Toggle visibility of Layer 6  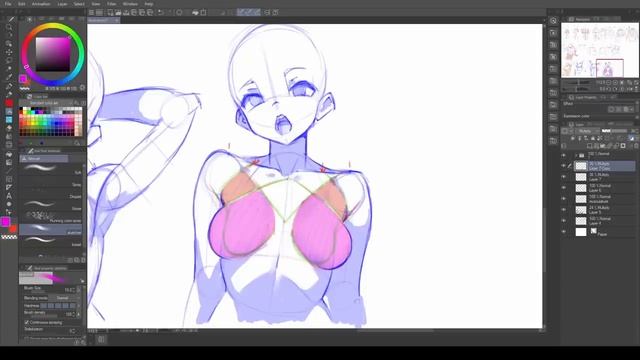564,188
